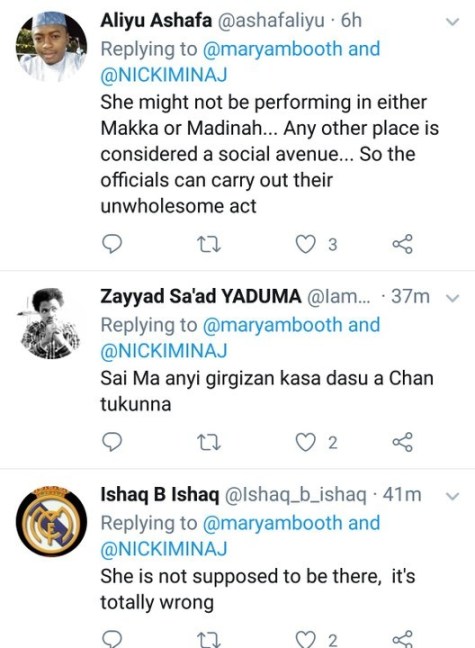Reply to Aliyu Ashafa's tweet
The height and width of the screenshot is (648, 475).
[x=112, y=244]
